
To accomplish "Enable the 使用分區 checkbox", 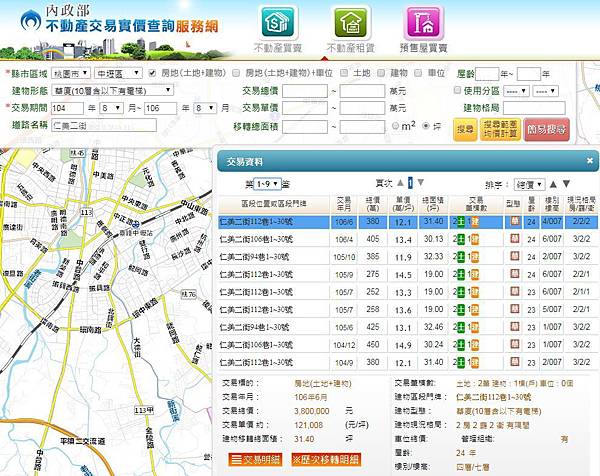I will pos(457,90).
